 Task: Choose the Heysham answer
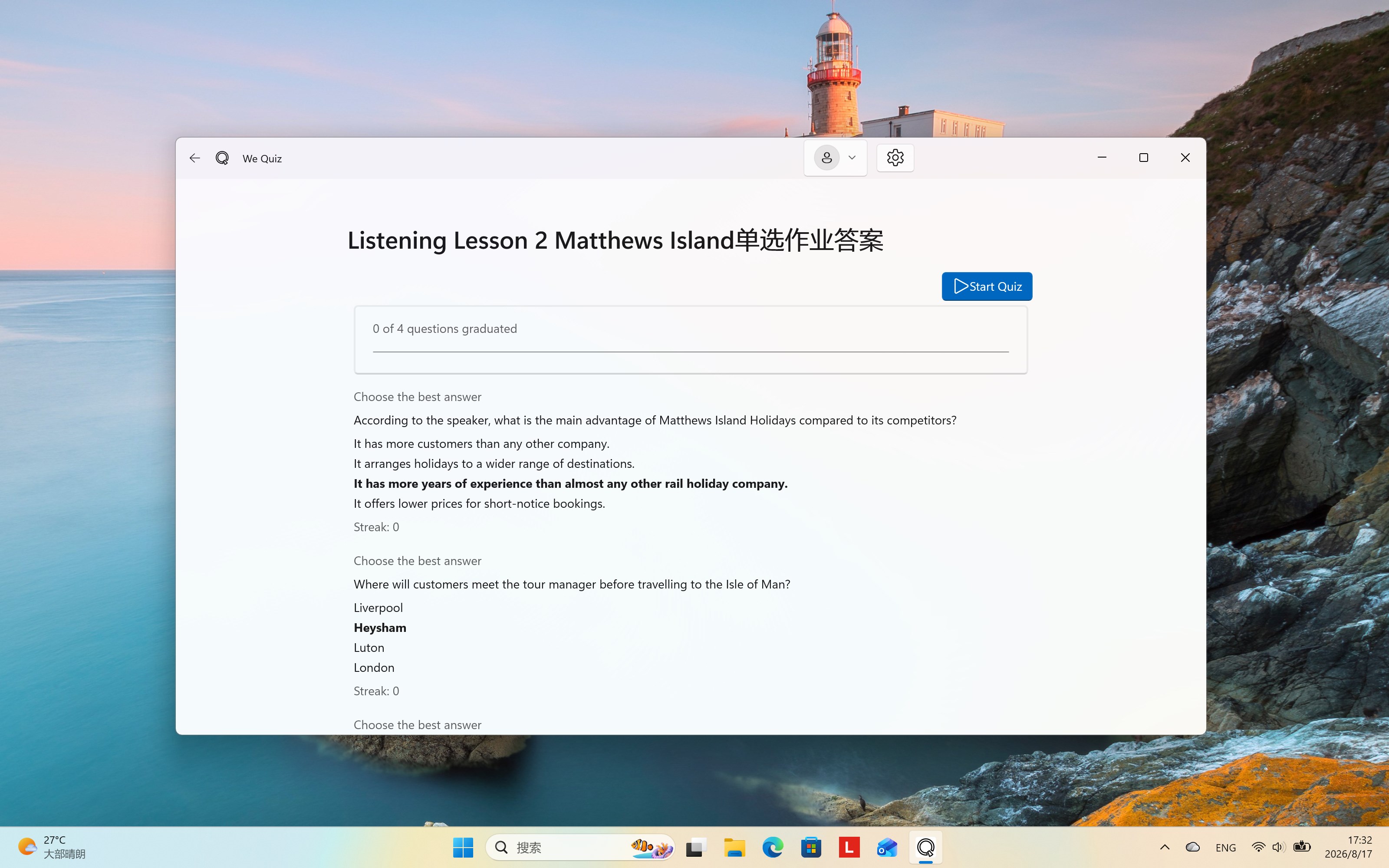(x=380, y=628)
